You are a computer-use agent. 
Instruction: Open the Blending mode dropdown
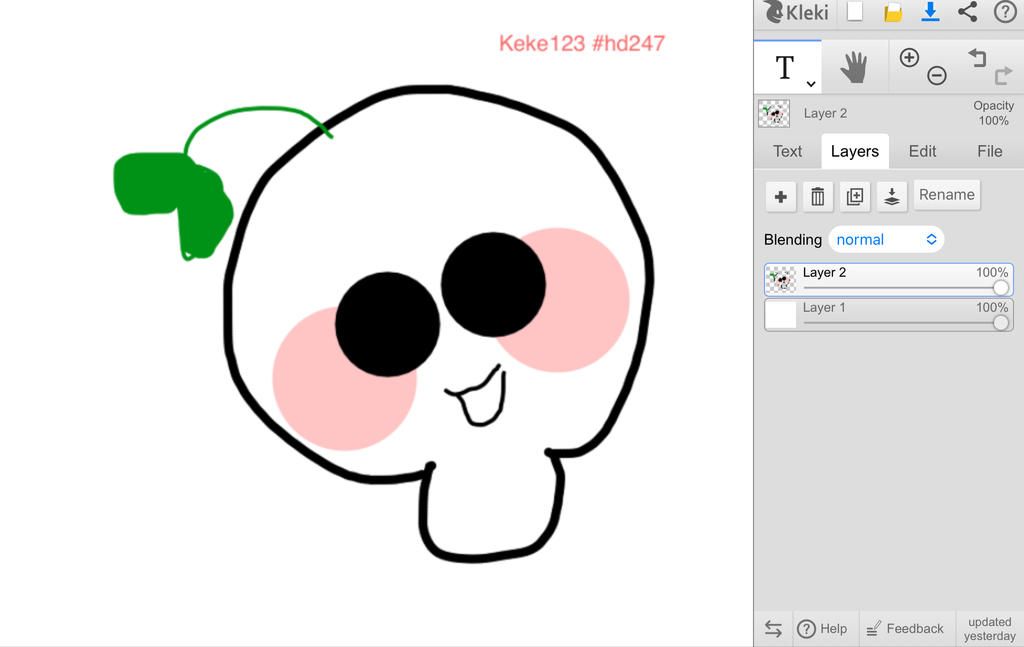click(x=886, y=240)
